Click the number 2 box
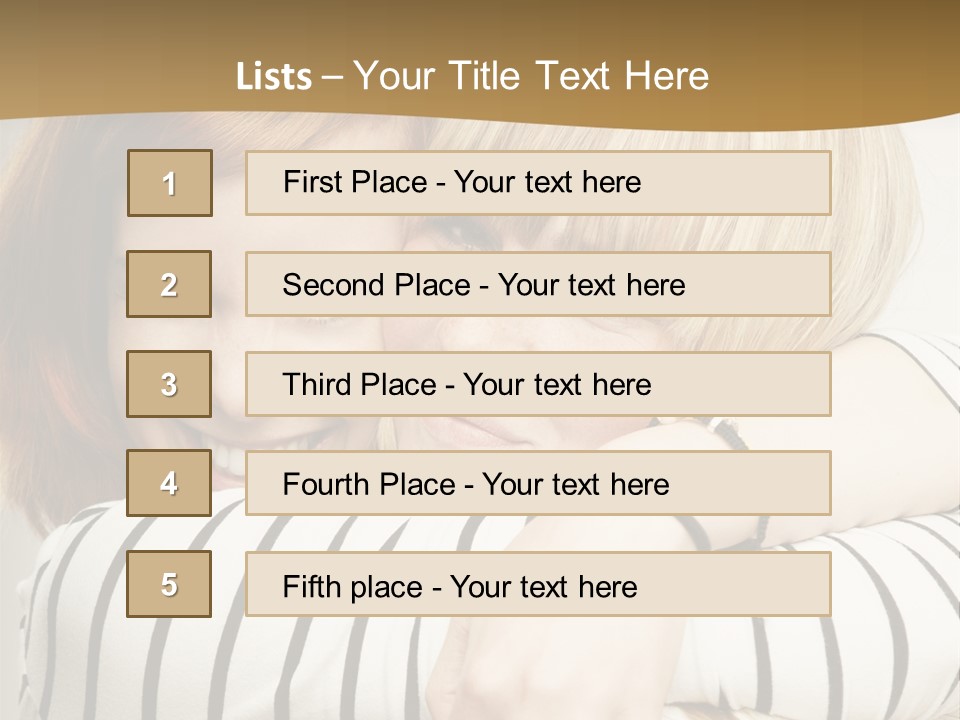 [169, 284]
